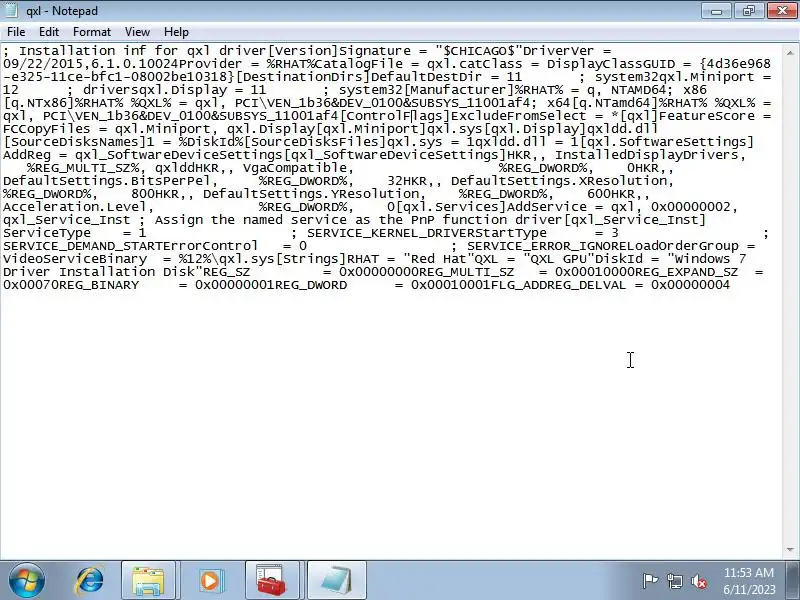Close the qxl Notepad window

coord(782,11)
